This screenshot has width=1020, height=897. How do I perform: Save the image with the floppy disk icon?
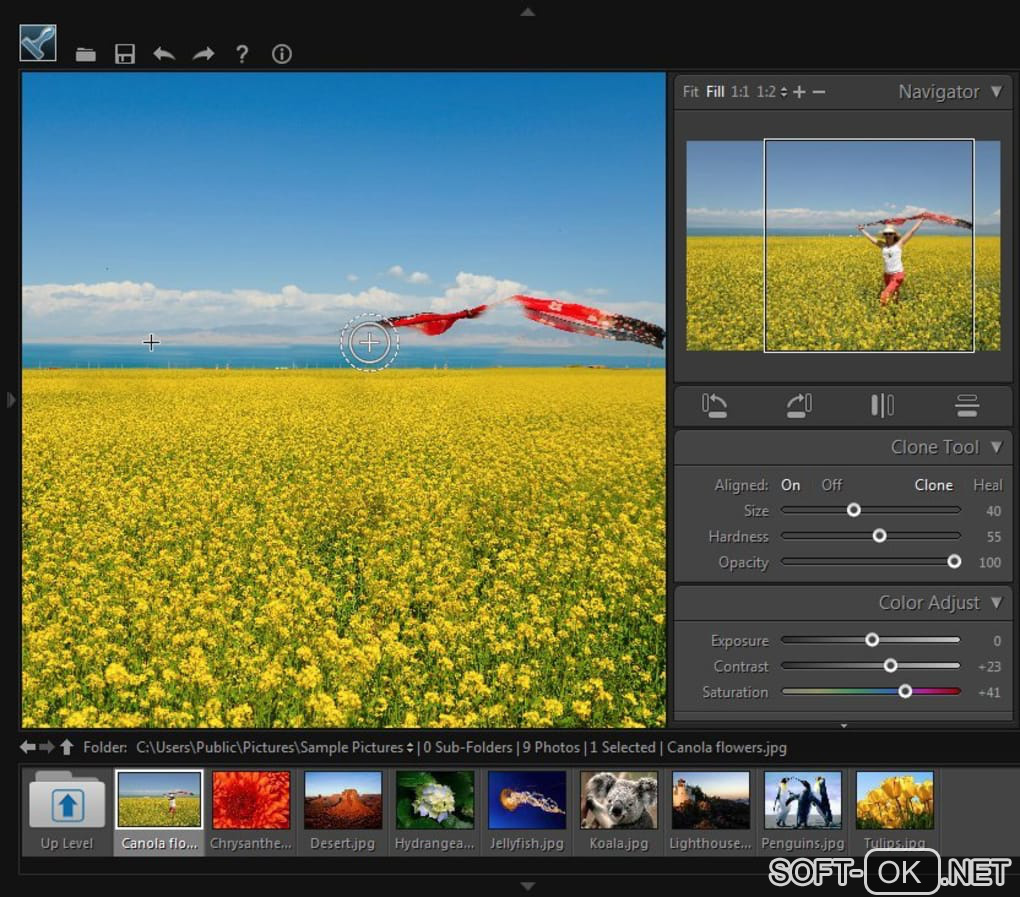pos(125,54)
